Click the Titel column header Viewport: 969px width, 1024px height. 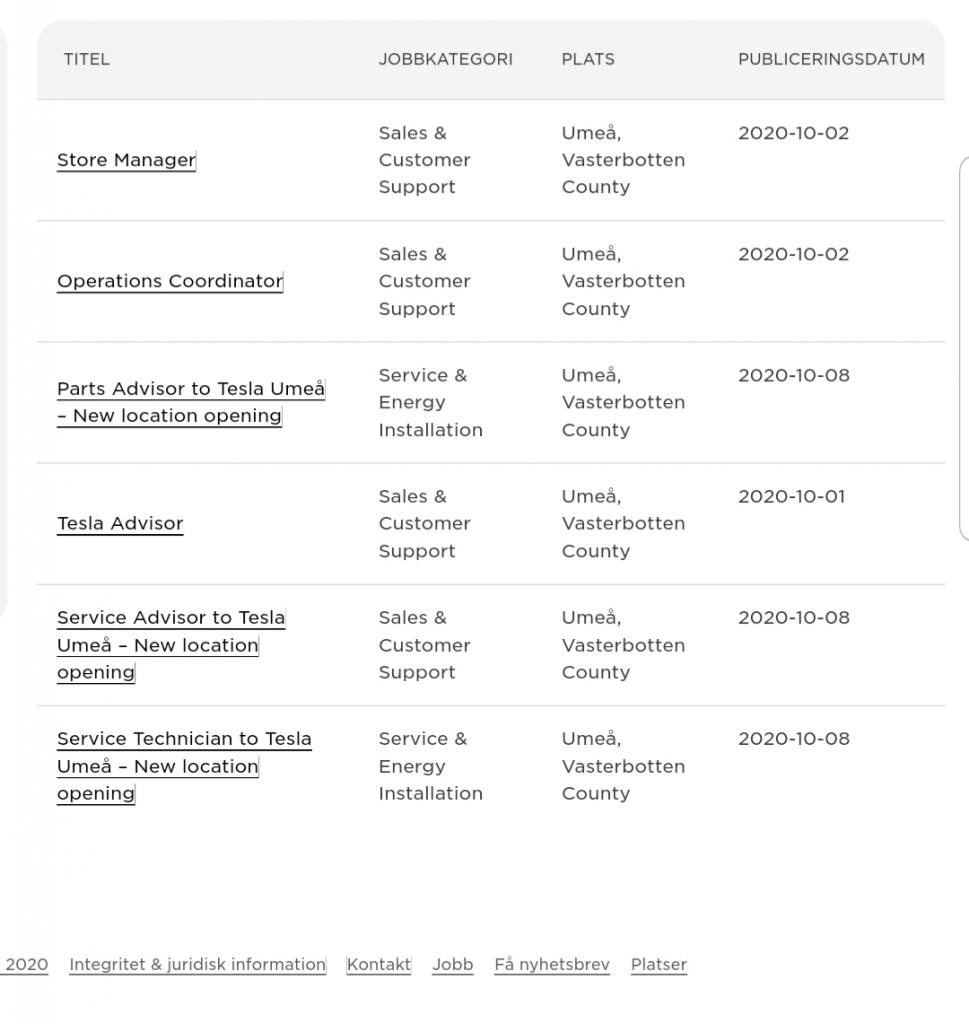point(87,59)
